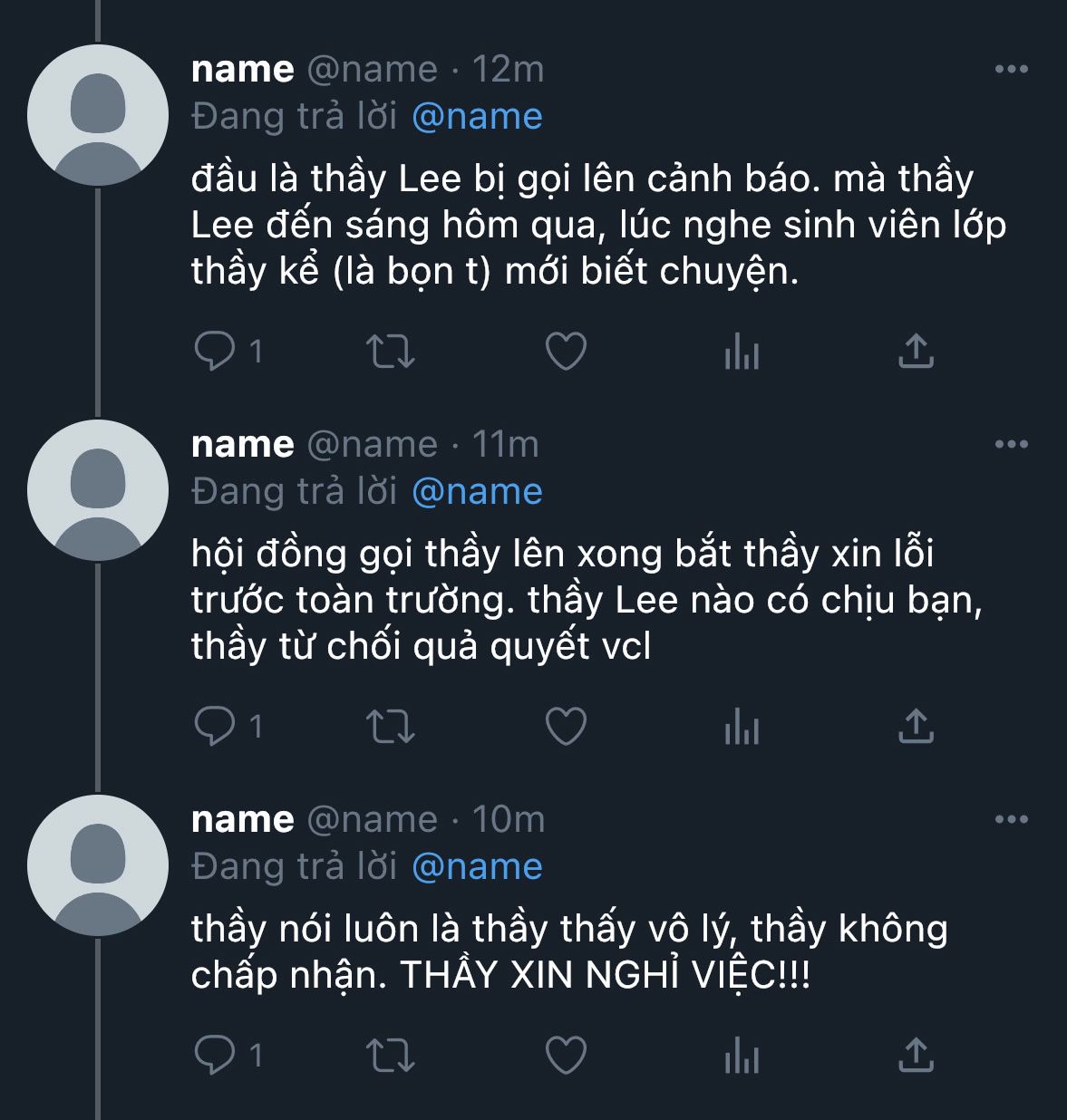Share the 11m tweet
Screen dimensions: 1067x1120
[x=916, y=727]
